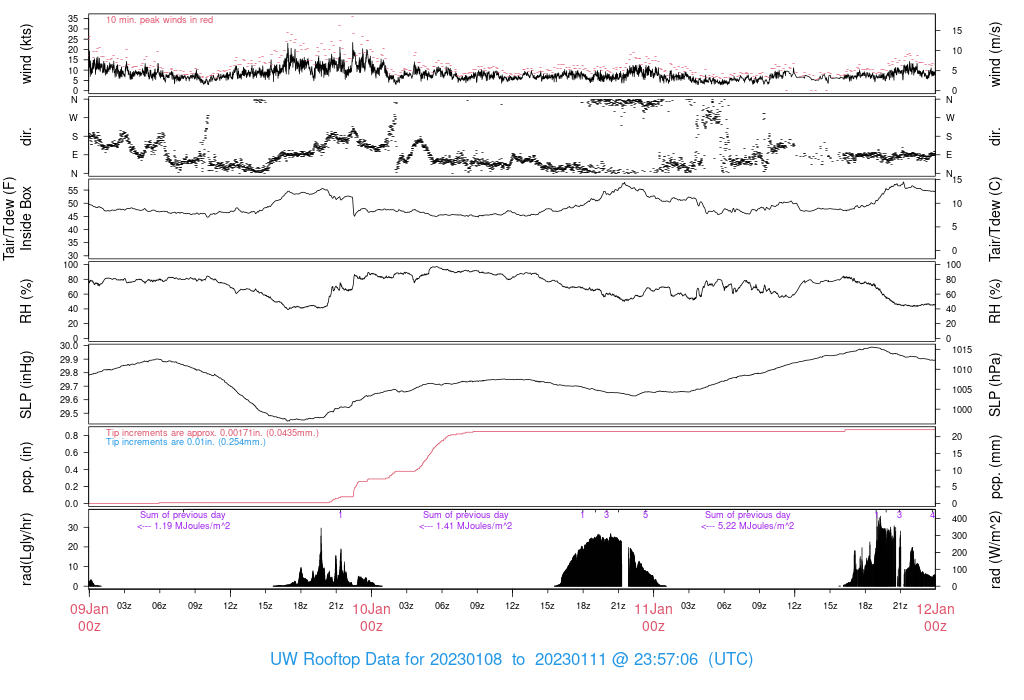Screen dimensions: 1024x700
Task: Click the '55' tick on temperature F axis
Action: coord(73,191)
